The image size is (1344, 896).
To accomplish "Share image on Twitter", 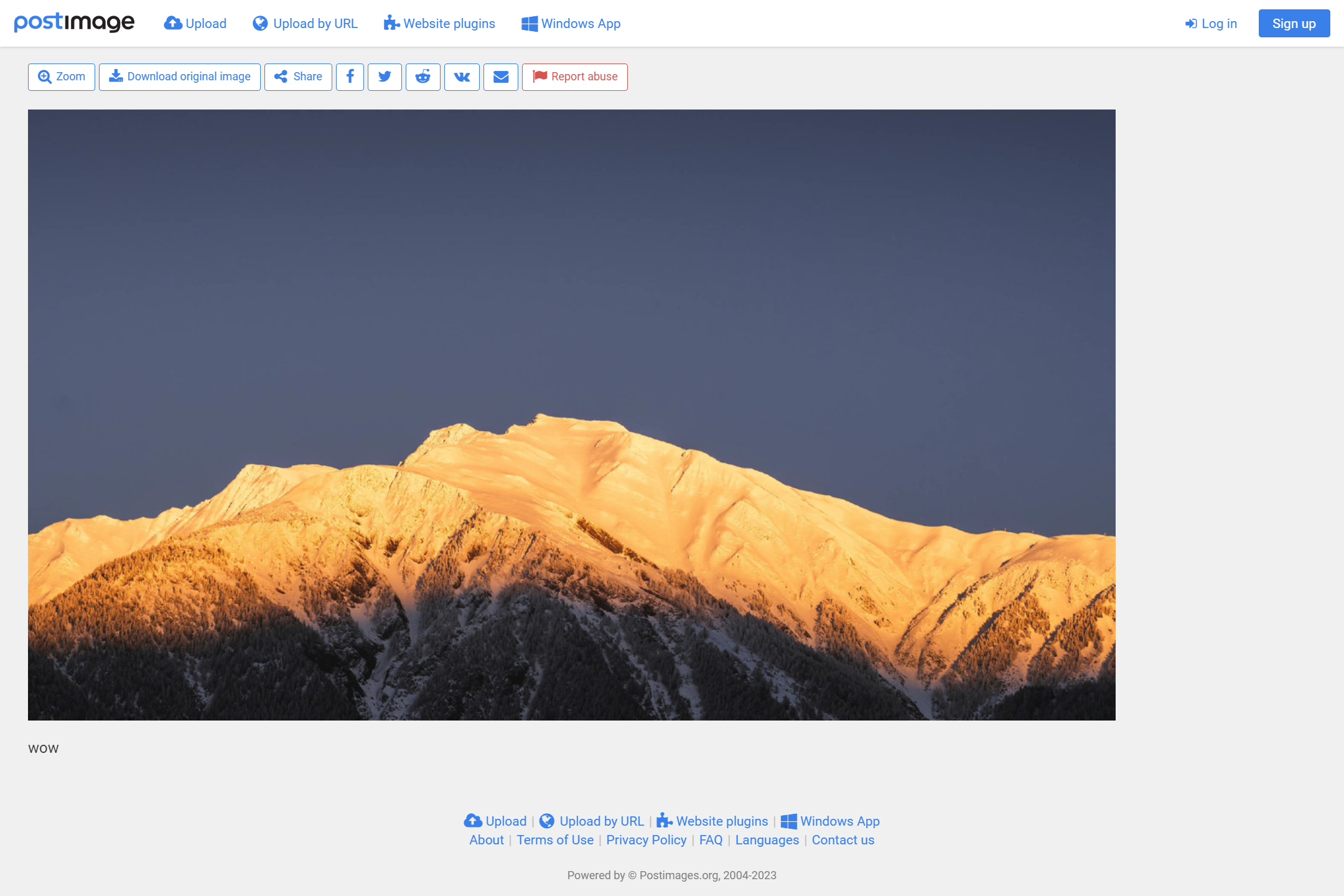I will tap(385, 77).
